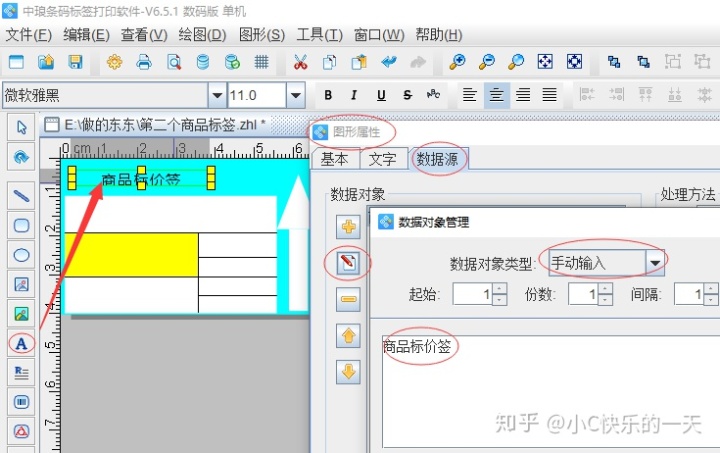This screenshot has height=453, width=720.
Task: Select the rich text tool
Action: [22, 373]
